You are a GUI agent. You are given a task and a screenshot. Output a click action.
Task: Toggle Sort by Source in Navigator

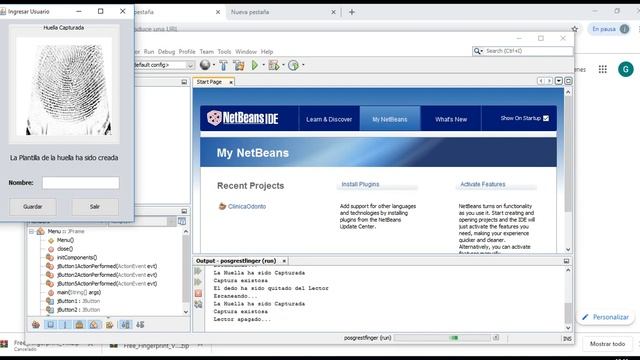click(140, 325)
